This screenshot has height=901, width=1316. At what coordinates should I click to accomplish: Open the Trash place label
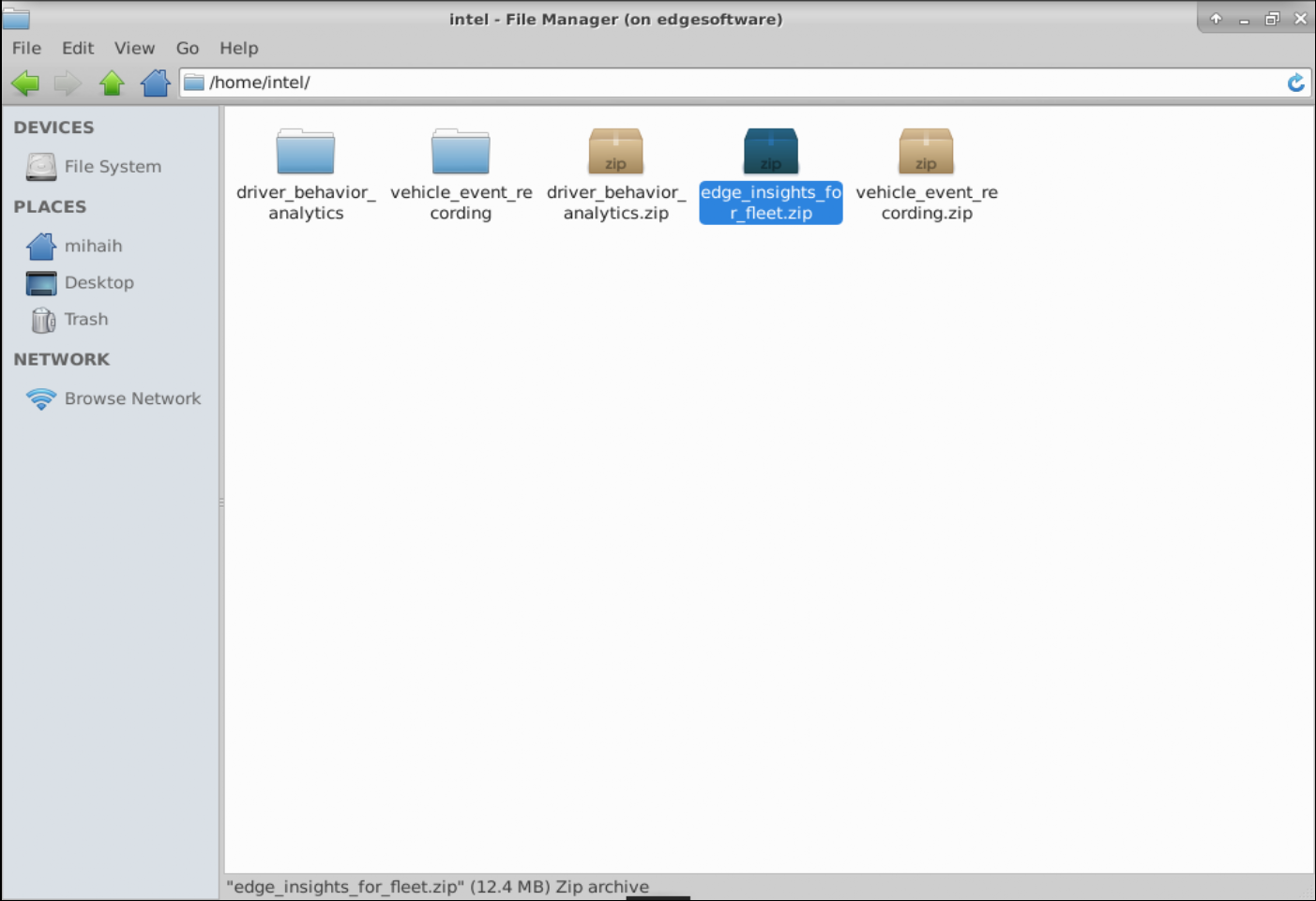pos(85,319)
